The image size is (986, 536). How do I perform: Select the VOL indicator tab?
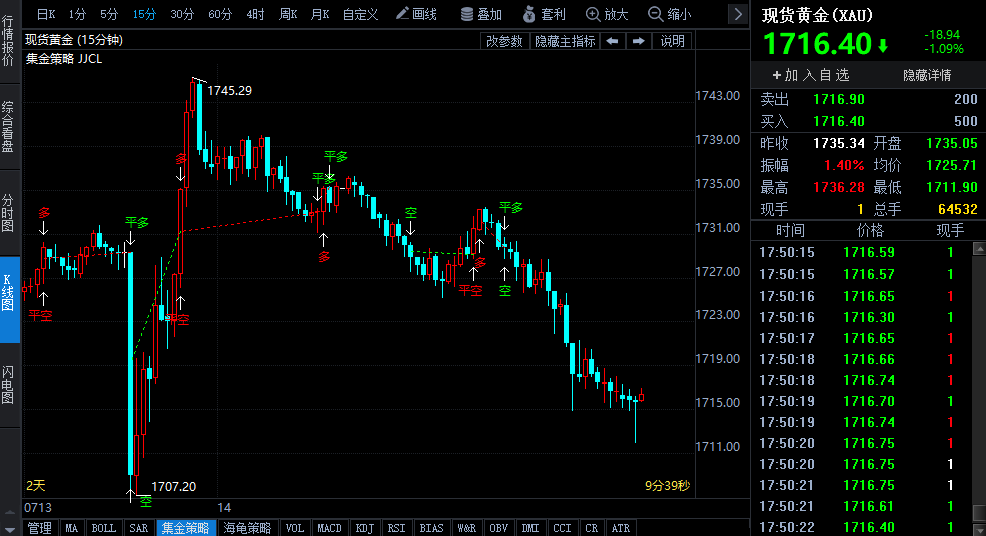coord(294,528)
